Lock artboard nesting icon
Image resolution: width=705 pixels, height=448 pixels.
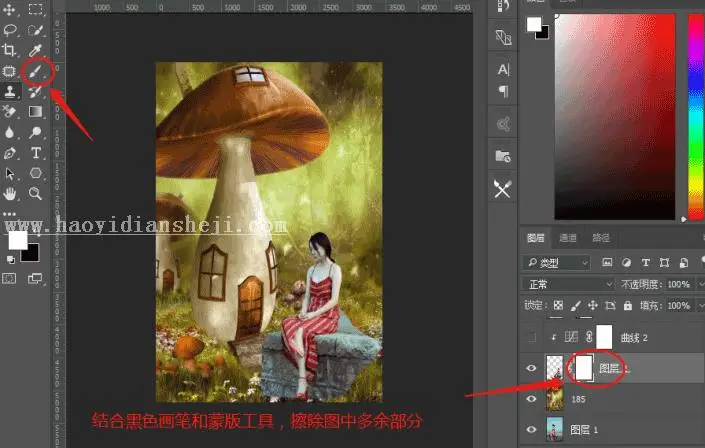tap(610, 305)
